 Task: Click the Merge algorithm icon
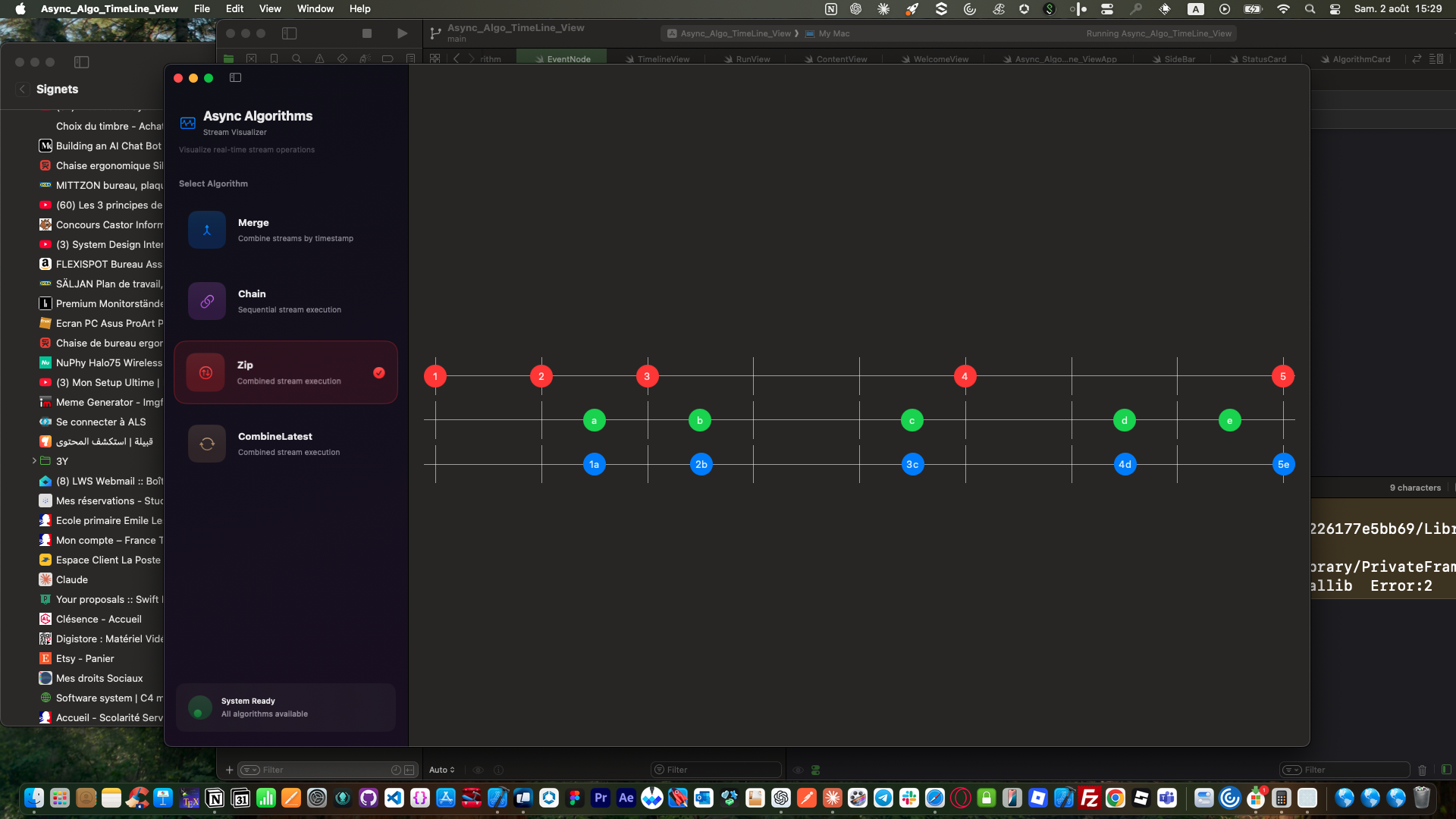[207, 230]
